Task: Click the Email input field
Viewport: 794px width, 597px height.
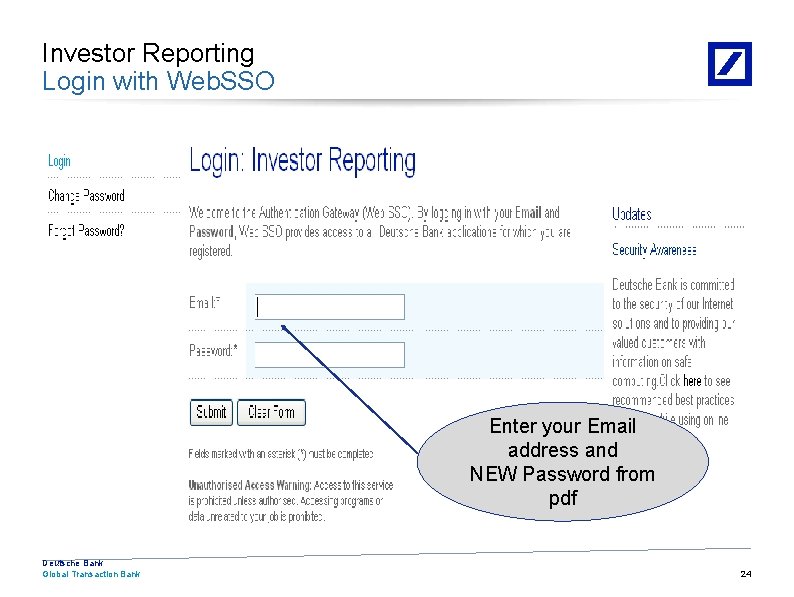Action: [x=330, y=307]
